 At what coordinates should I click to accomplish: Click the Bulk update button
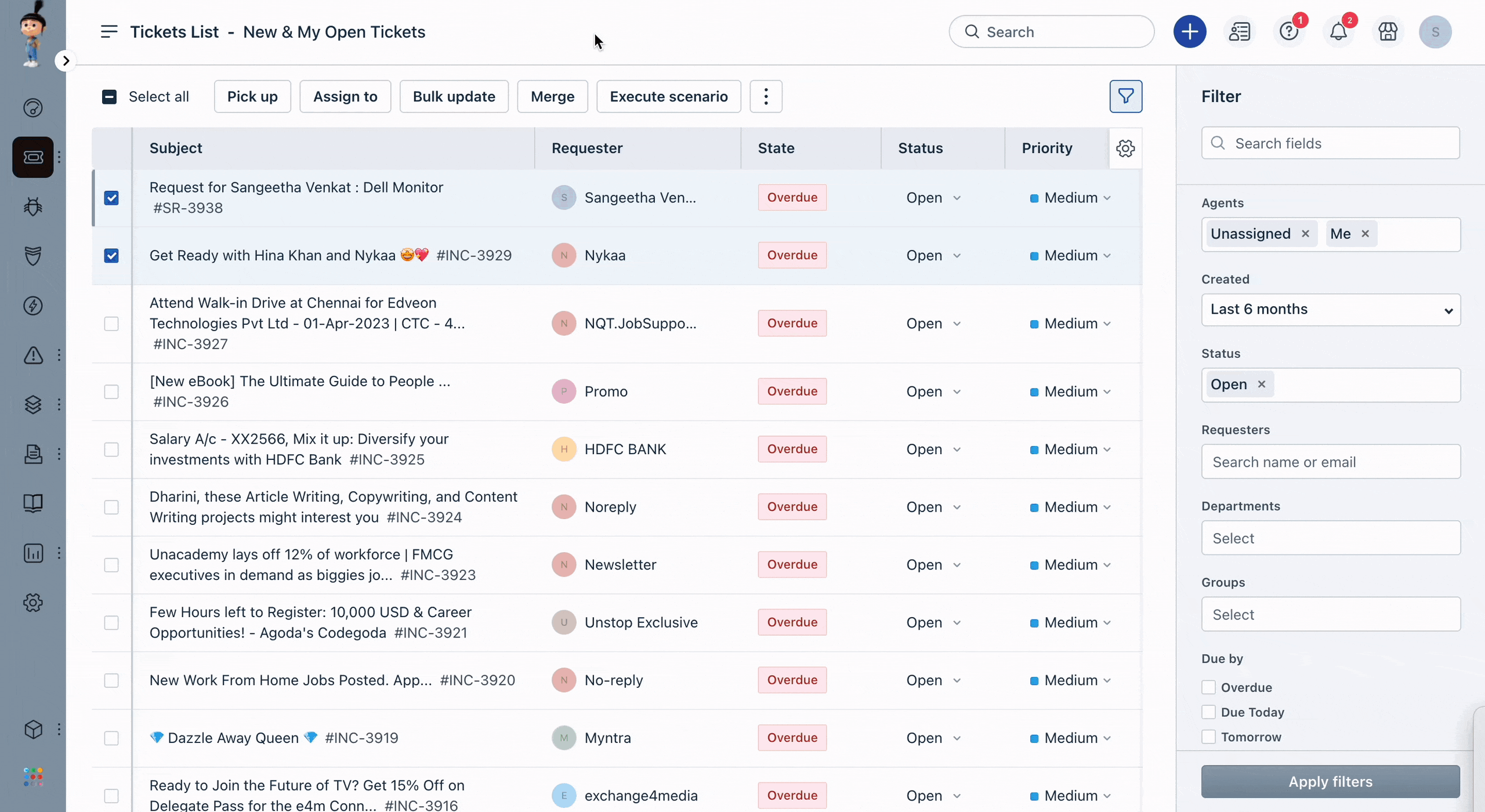click(454, 96)
